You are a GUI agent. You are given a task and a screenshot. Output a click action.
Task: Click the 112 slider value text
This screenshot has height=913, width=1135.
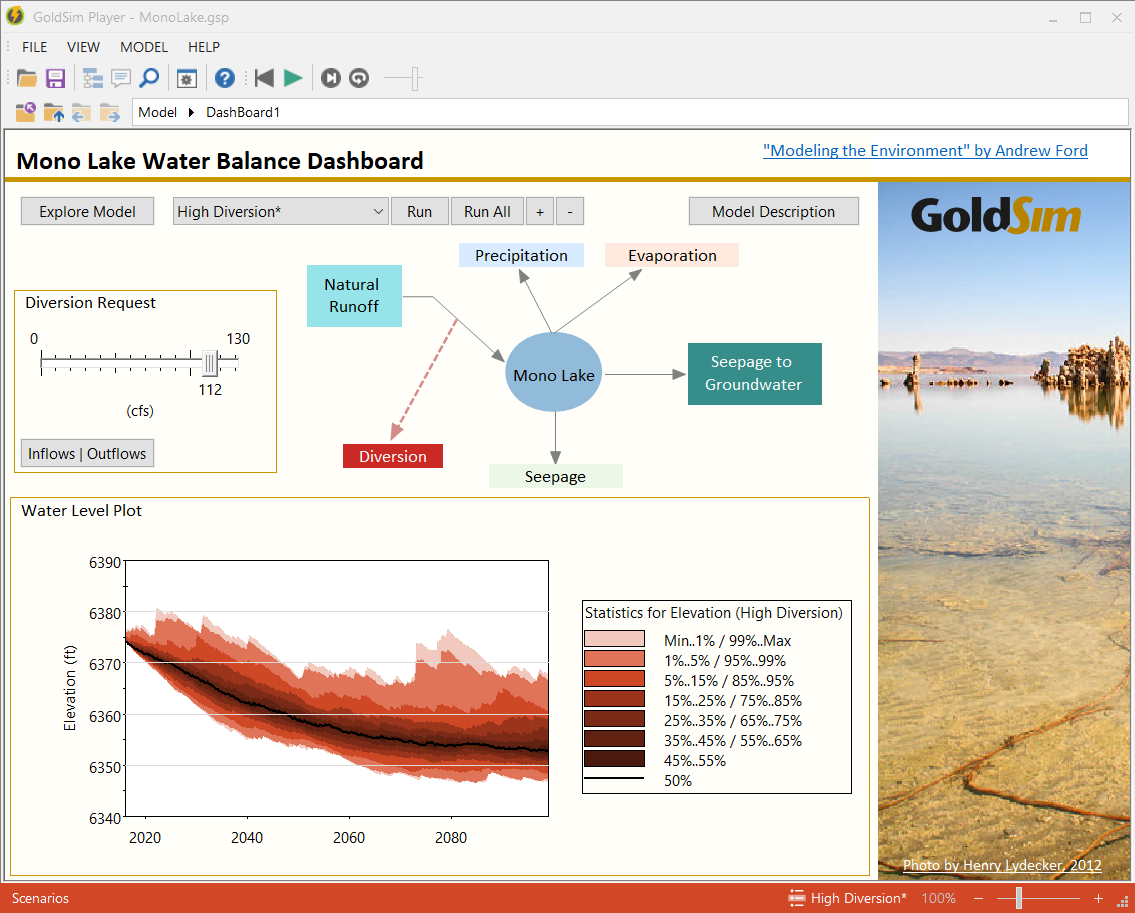pos(210,390)
